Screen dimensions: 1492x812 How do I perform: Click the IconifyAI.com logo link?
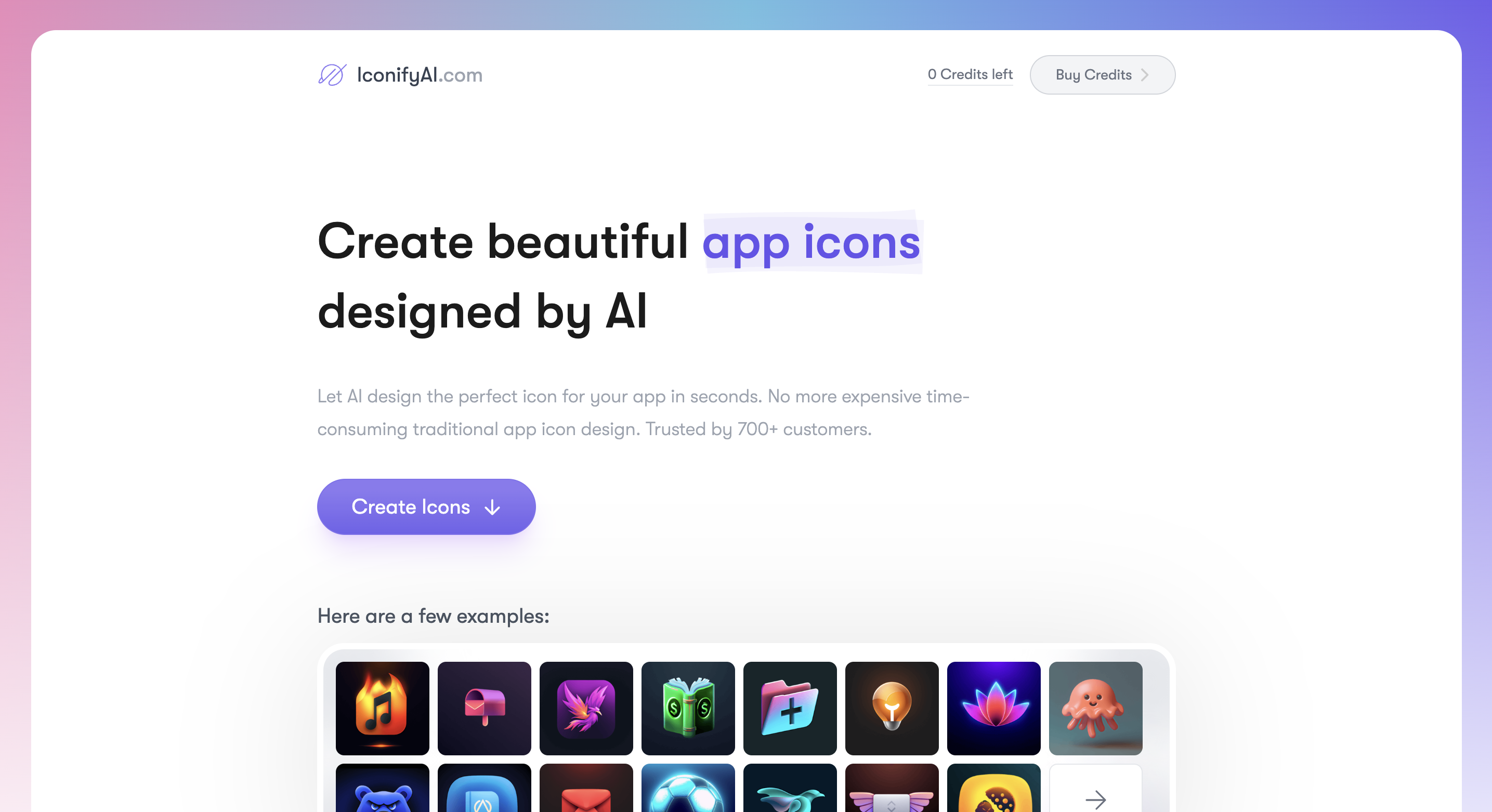[x=400, y=74]
